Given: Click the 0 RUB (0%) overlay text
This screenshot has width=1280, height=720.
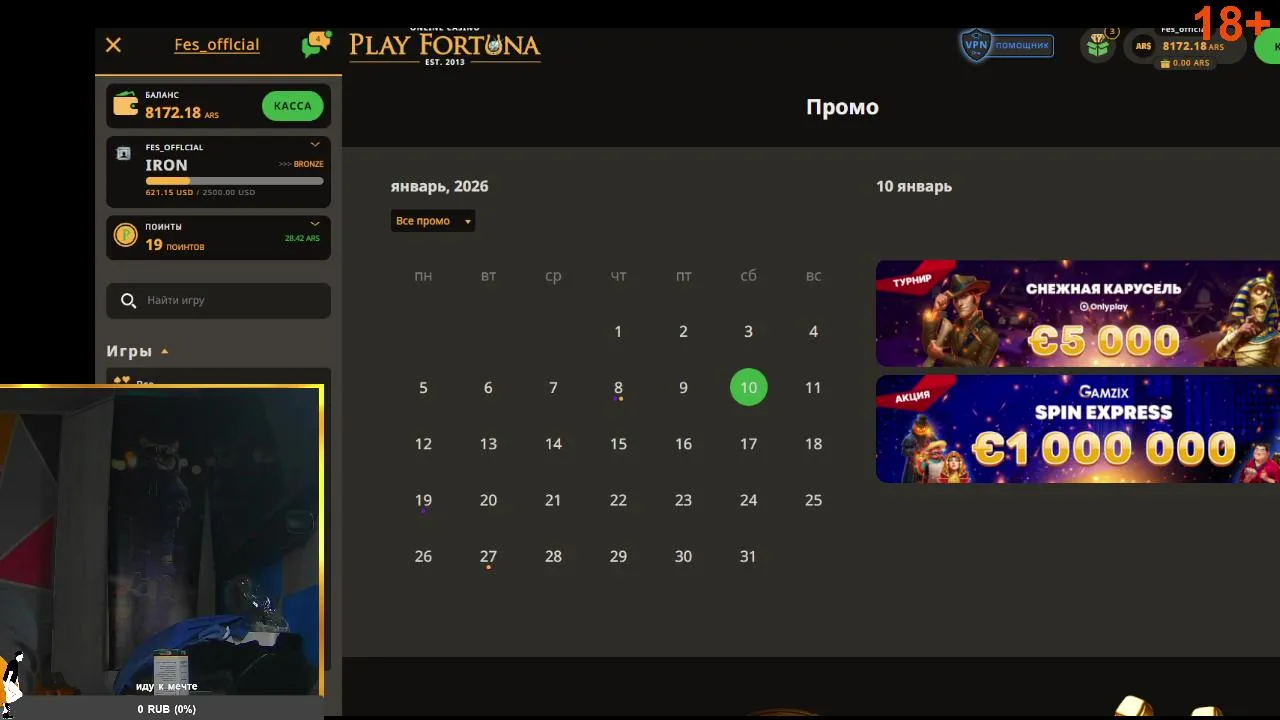Looking at the screenshot, I should point(167,709).
